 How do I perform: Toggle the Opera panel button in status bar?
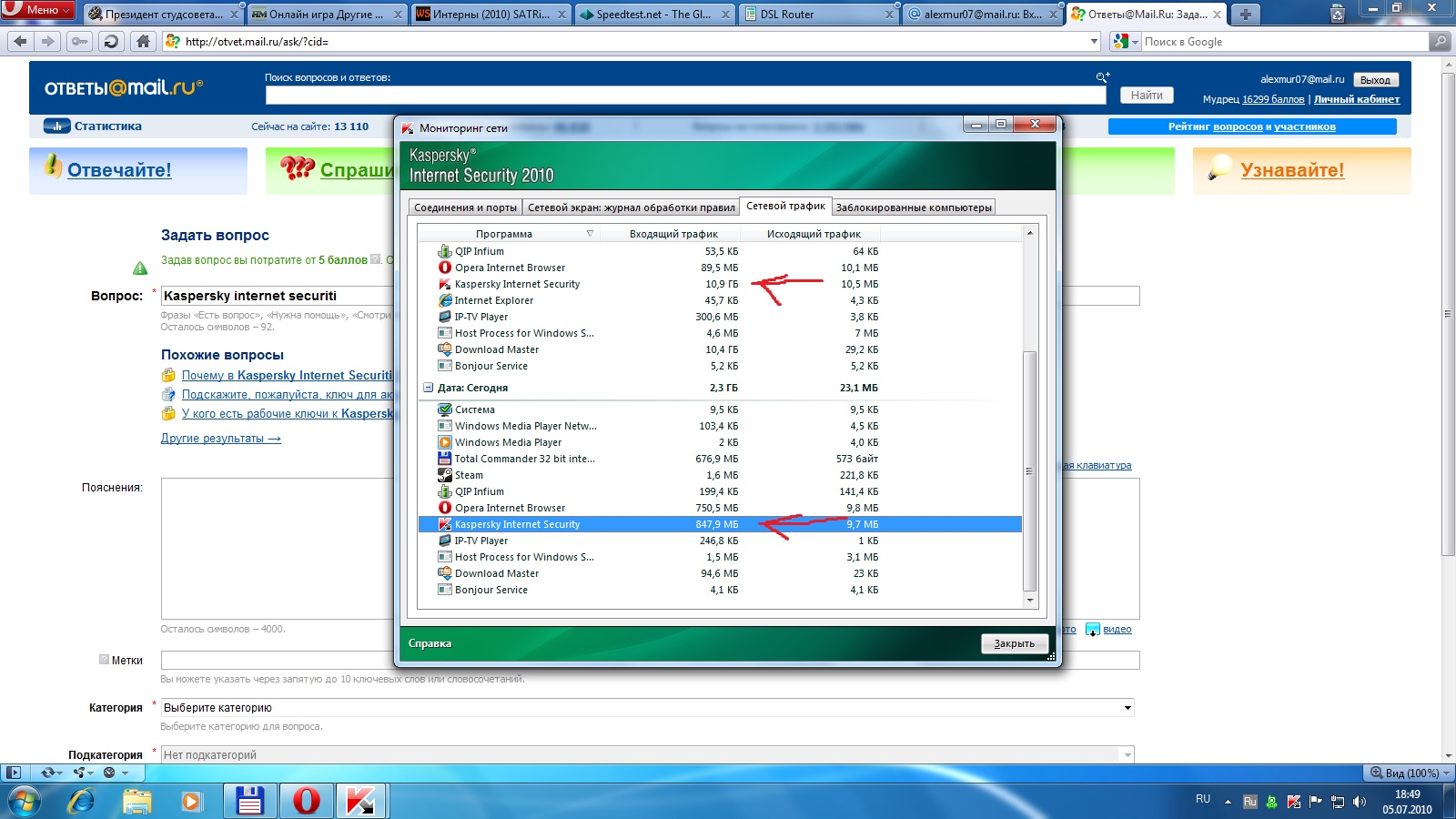(13, 773)
